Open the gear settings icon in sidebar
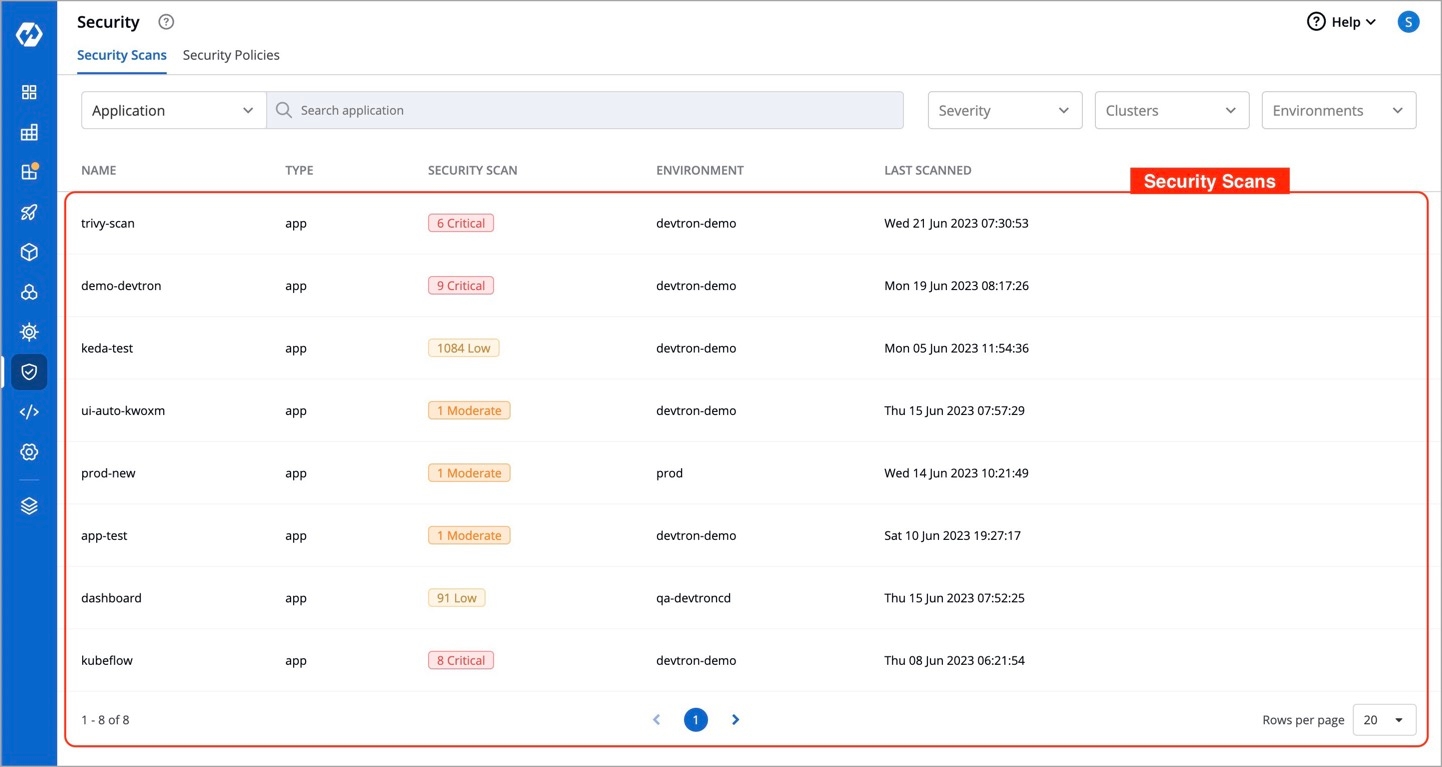Viewport: 1442px width, 767px height. [x=29, y=452]
